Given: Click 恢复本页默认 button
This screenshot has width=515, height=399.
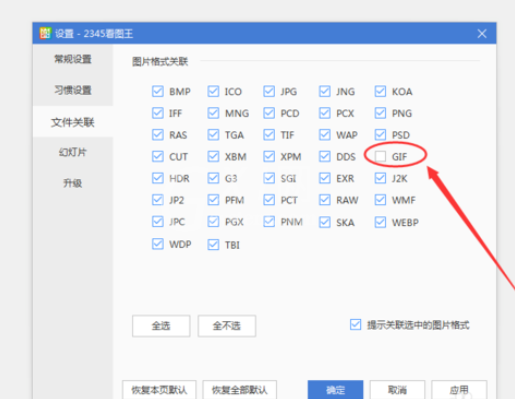Looking at the screenshot, I should [x=159, y=390].
